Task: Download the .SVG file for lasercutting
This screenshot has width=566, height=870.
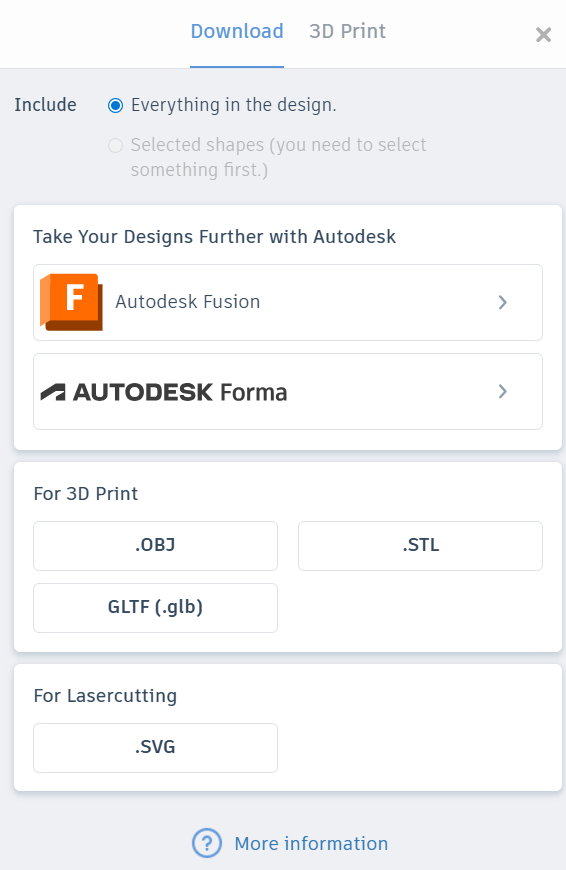Action: (x=155, y=747)
